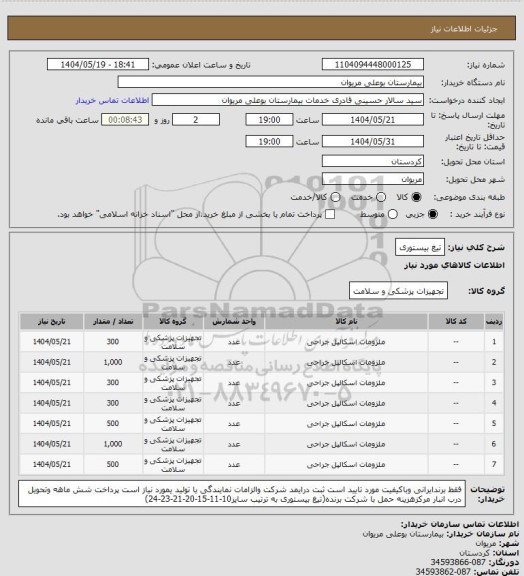Click the goods group field تجهیزات پزشکی و سلامت
The image size is (524, 576).
(x=398, y=291)
